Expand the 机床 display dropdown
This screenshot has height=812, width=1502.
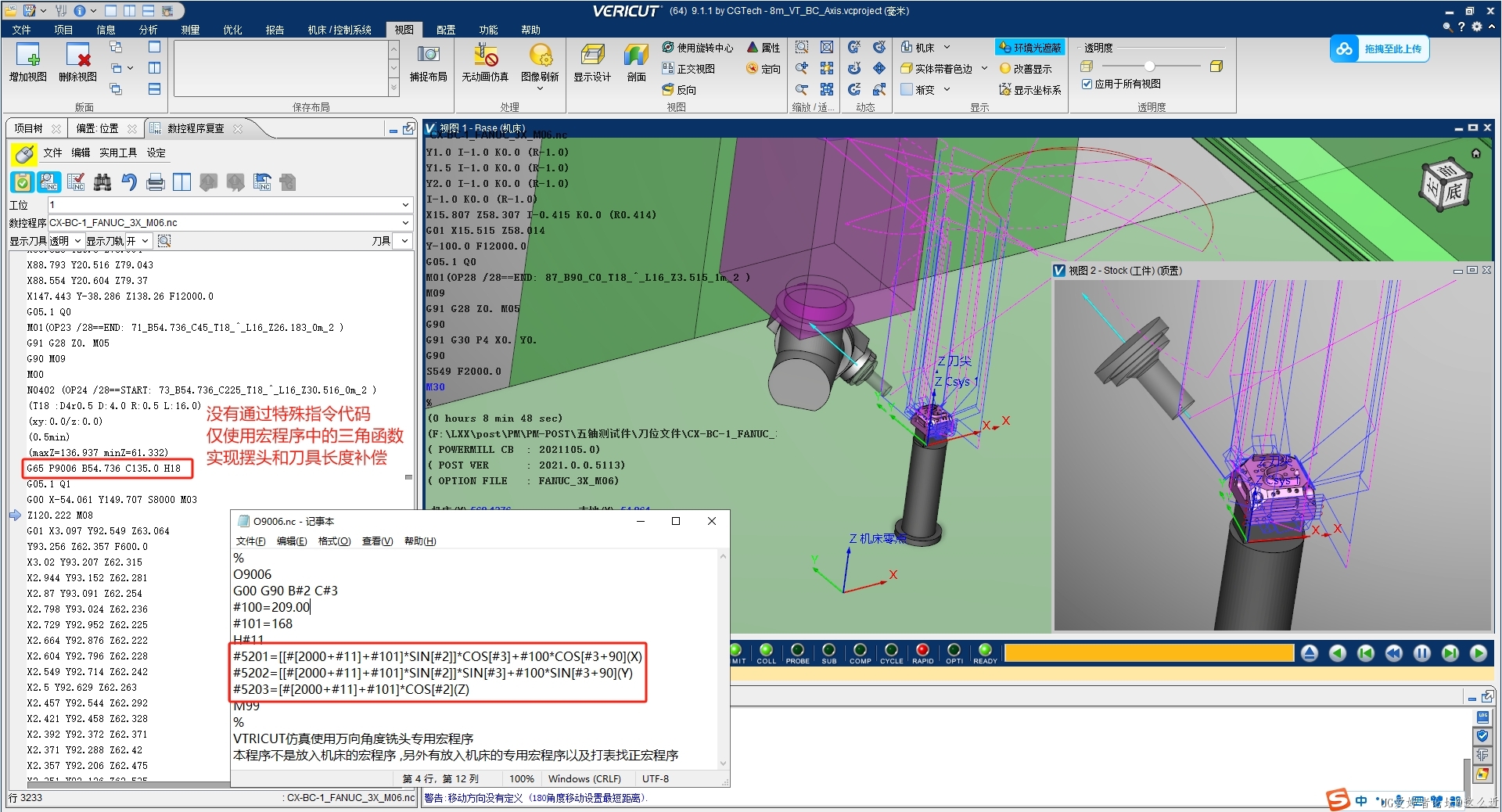click(x=947, y=48)
